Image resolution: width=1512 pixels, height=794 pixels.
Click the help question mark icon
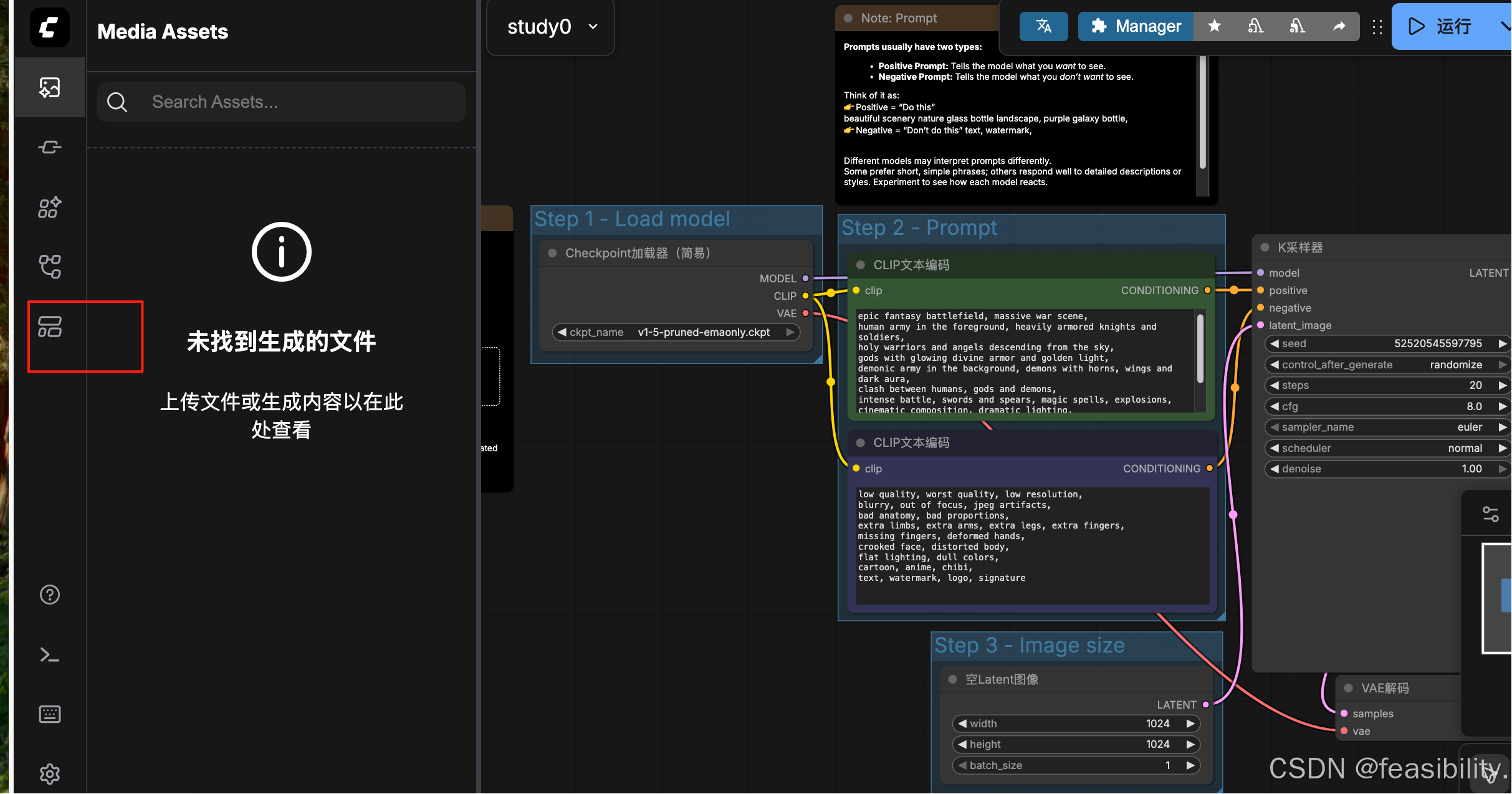(49, 595)
